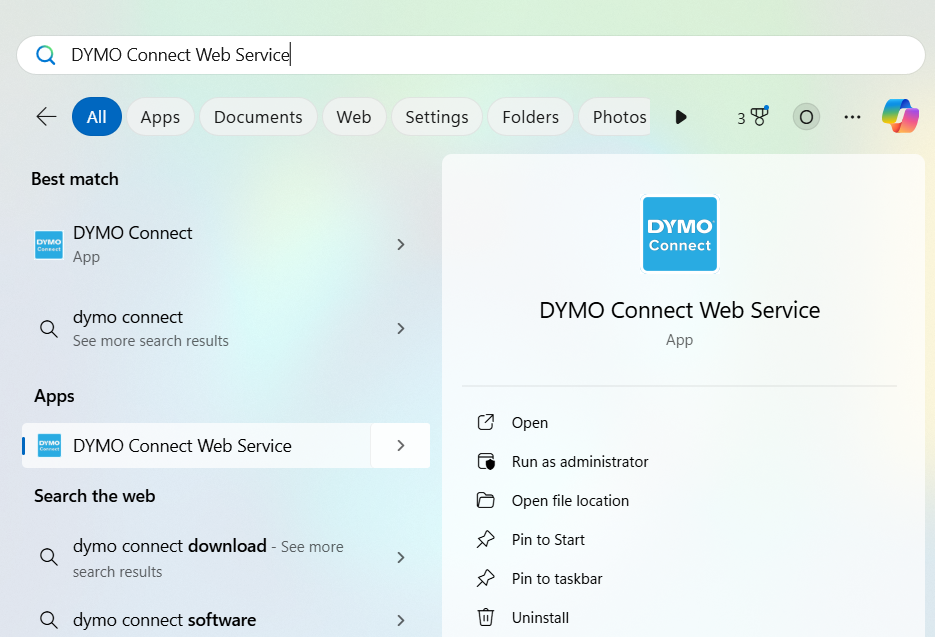This screenshot has height=637, width=935.
Task: Select Pin to taskbar
Action: pyautogui.click(x=557, y=579)
